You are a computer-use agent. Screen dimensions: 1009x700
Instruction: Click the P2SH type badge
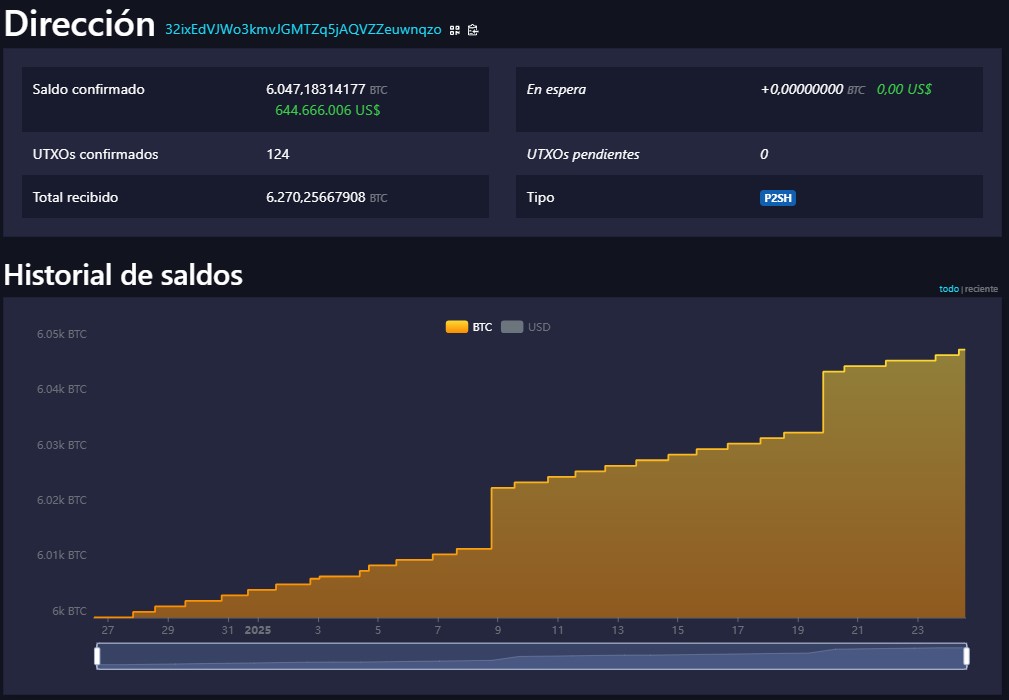click(x=777, y=198)
